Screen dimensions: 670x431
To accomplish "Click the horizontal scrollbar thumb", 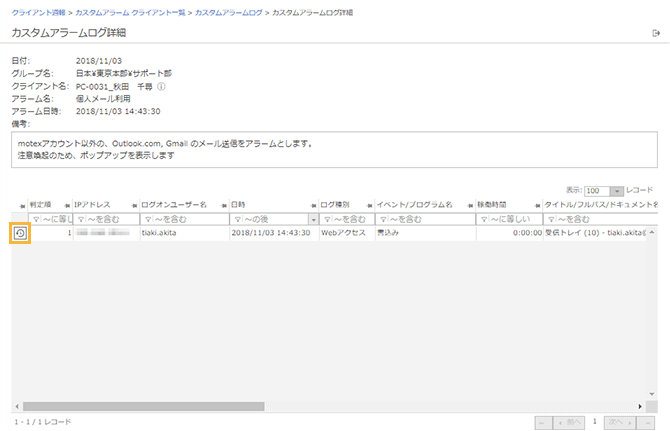I will pos(140,407).
